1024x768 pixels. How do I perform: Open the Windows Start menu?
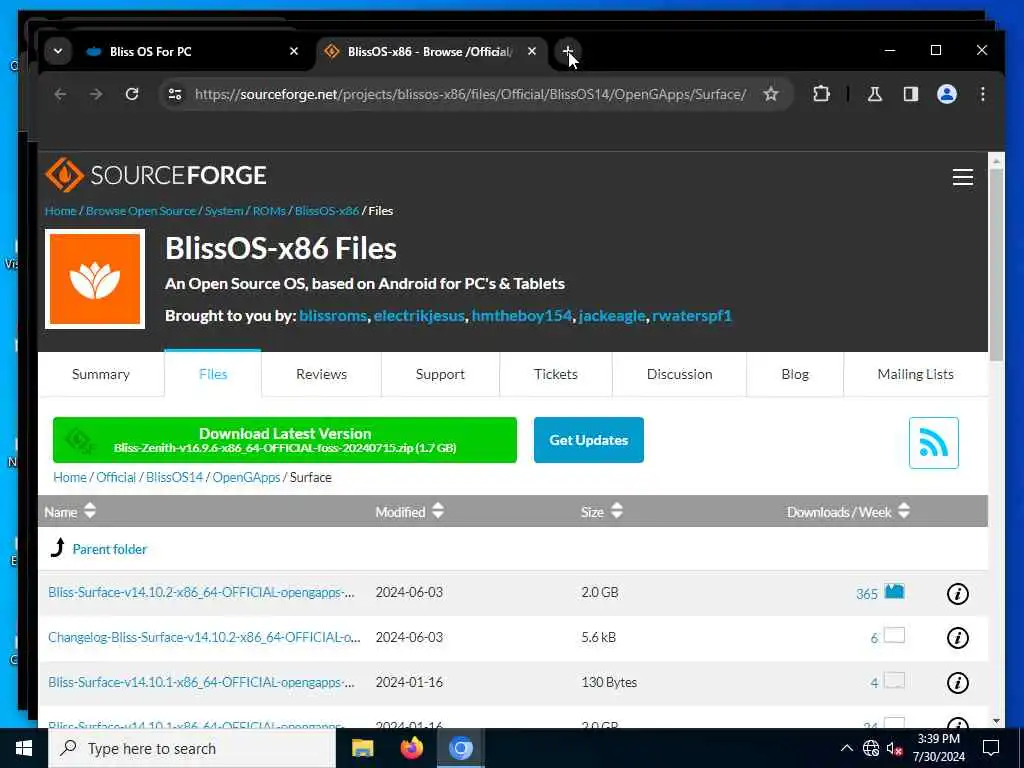(x=24, y=748)
